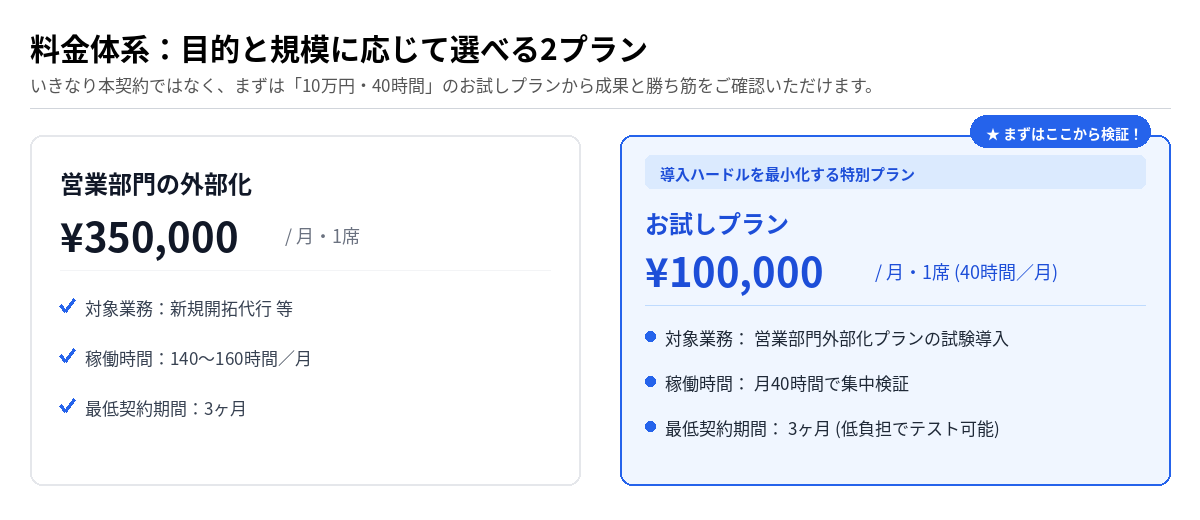The height and width of the screenshot is (520, 1200).
Task: Click the /月・1席 label beside ¥350,000
Action: click(x=322, y=237)
